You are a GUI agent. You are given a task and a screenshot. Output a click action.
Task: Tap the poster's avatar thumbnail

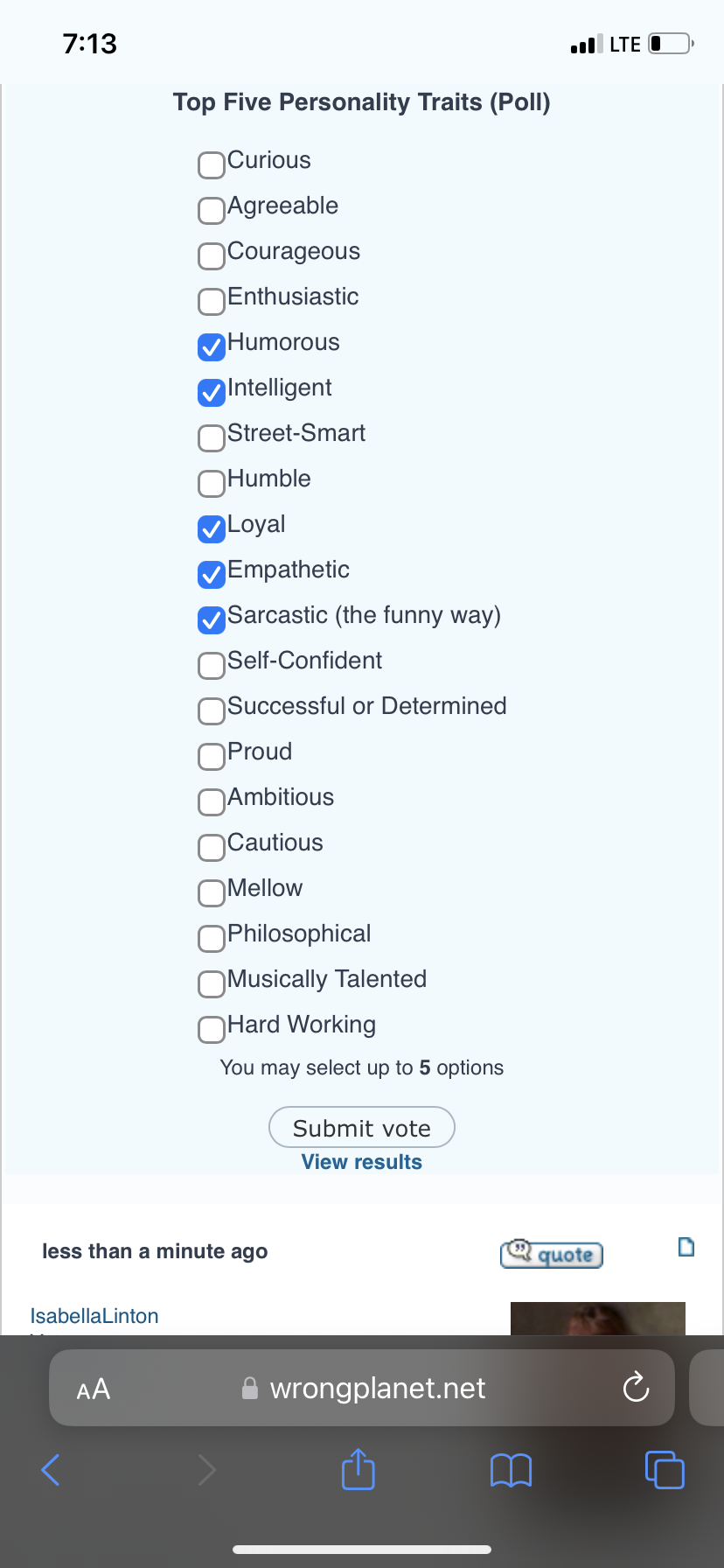(597, 1319)
